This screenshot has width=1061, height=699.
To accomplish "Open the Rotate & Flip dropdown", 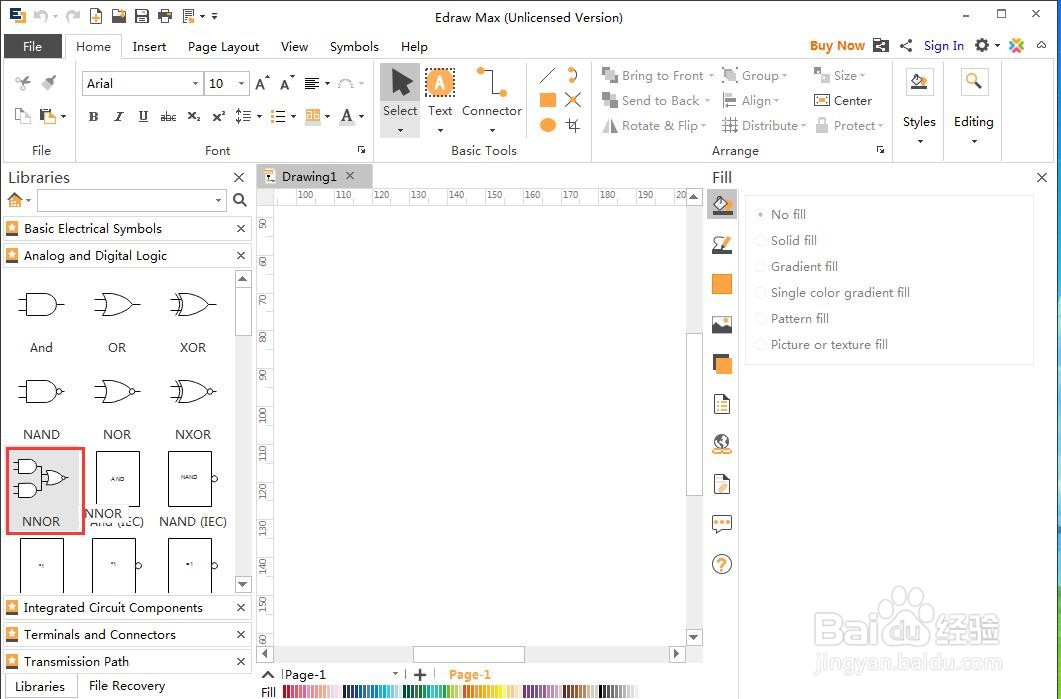I will (703, 126).
